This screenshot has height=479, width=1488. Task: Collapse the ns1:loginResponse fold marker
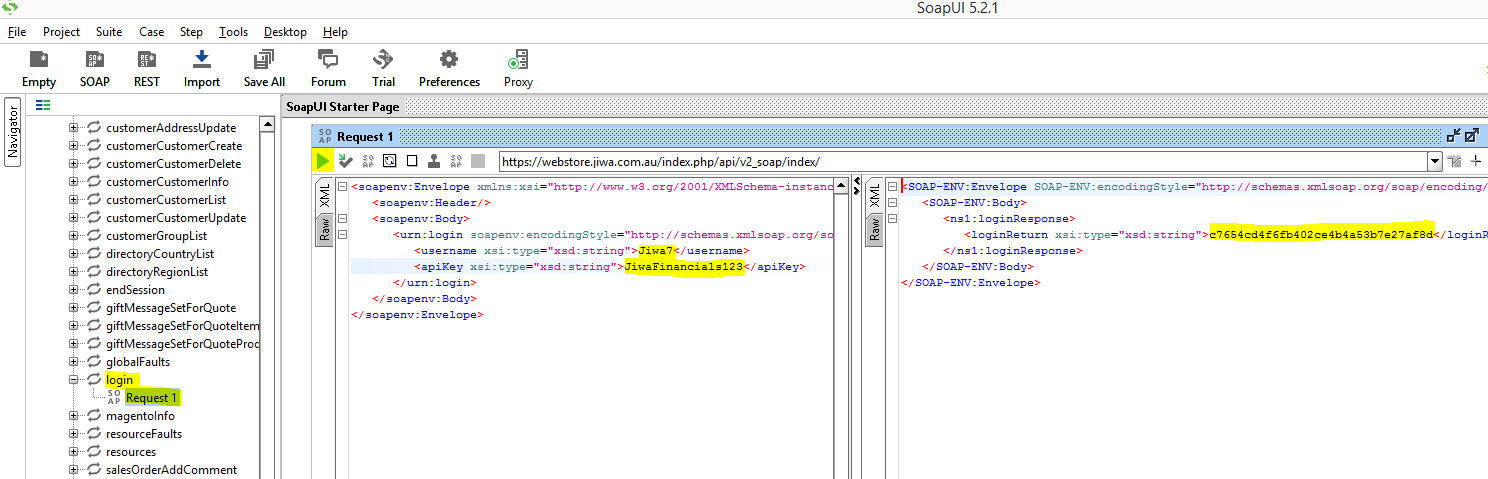coord(893,219)
